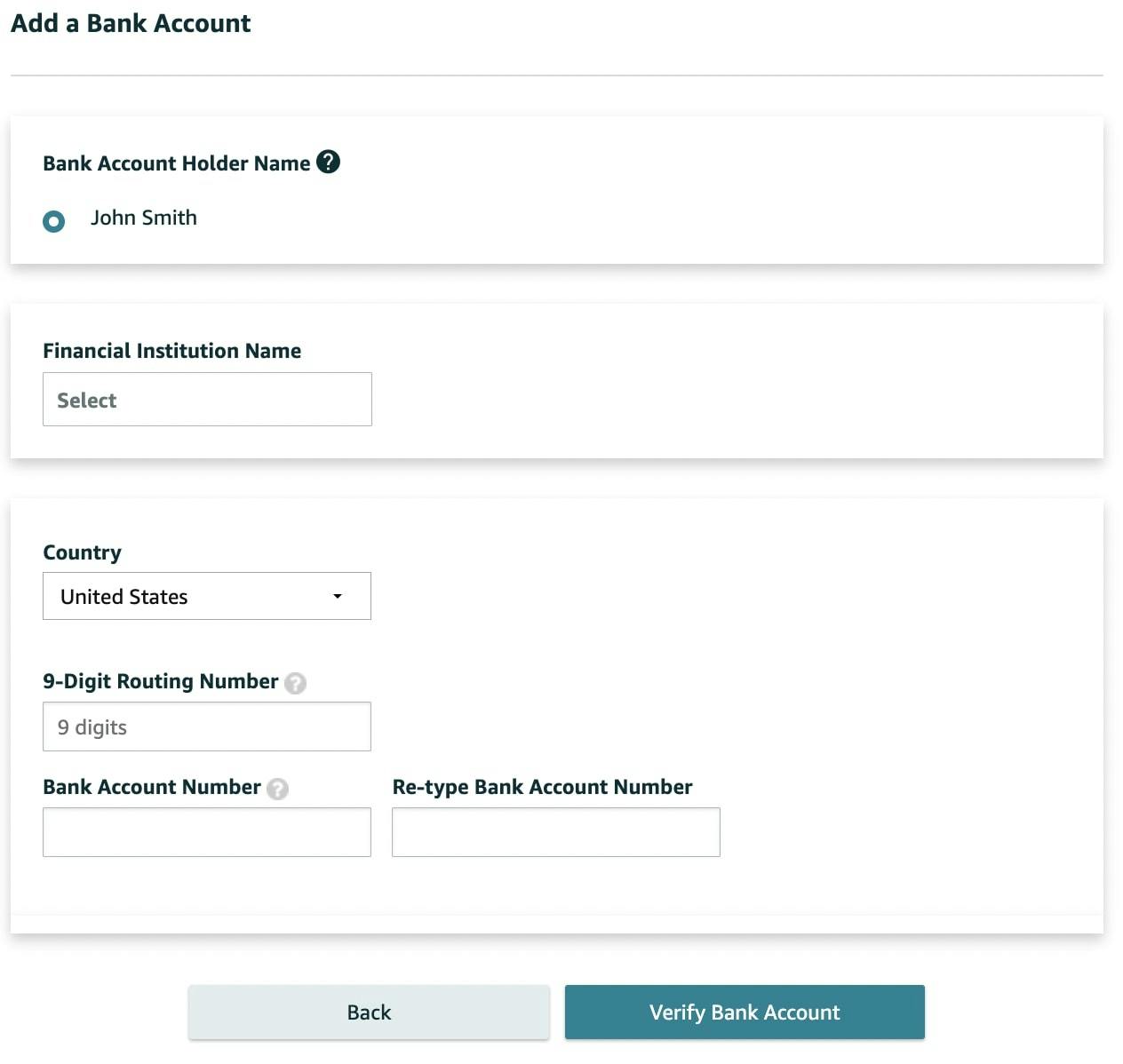Click the Re-type Bank Account Number label

[x=542, y=787]
